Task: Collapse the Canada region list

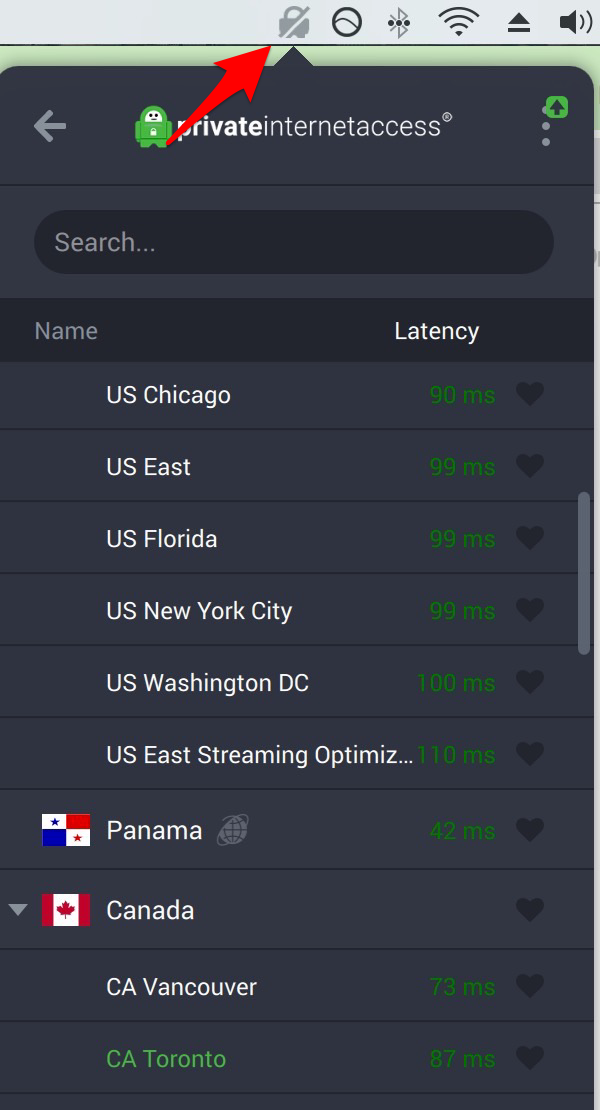Action: [18, 910]
